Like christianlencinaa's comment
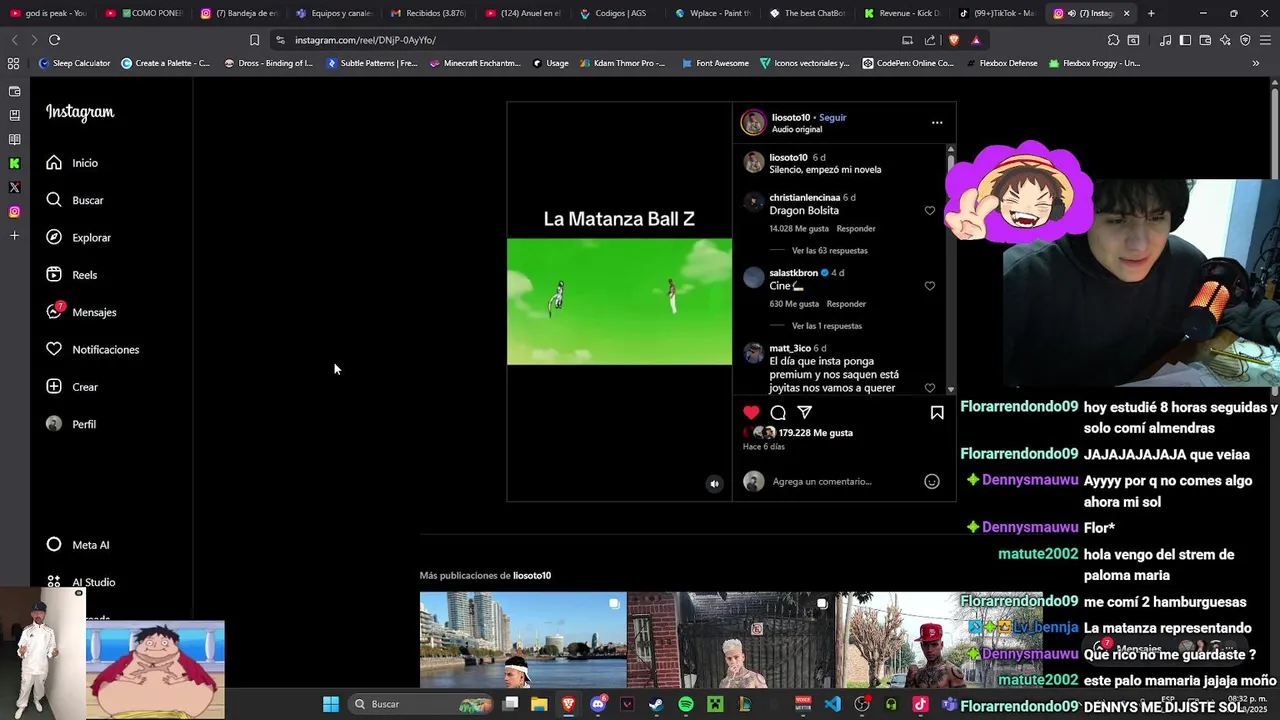The image size is (1280, 720). (930, 211)
